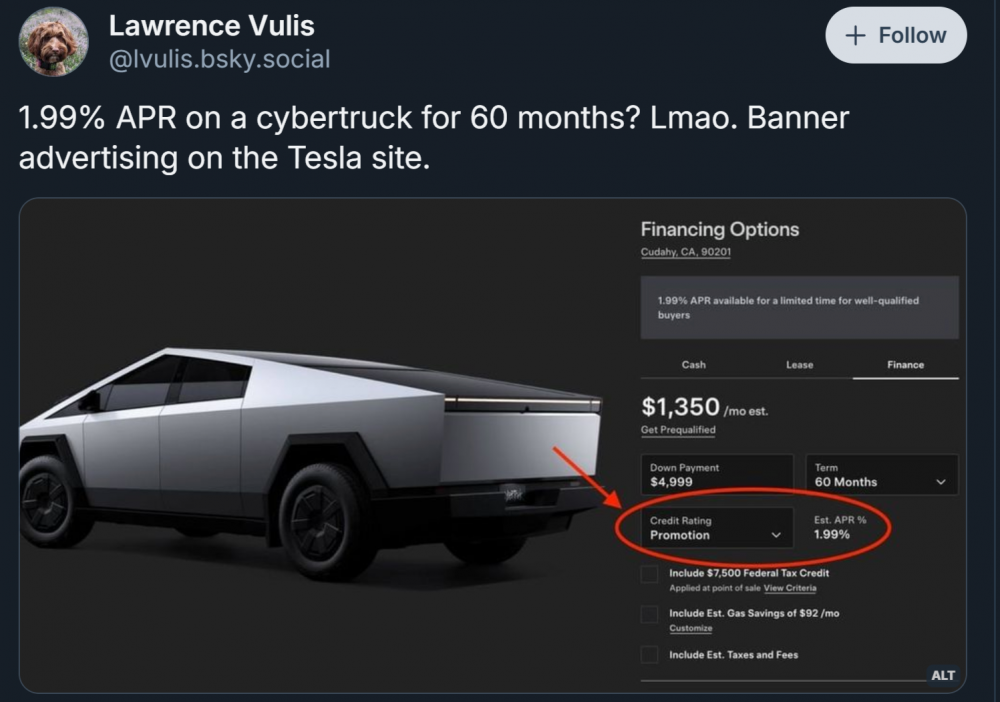This screenshot has width=1000, height=702.
Task: Click the View Criteria link
Action: coord(790,588)
